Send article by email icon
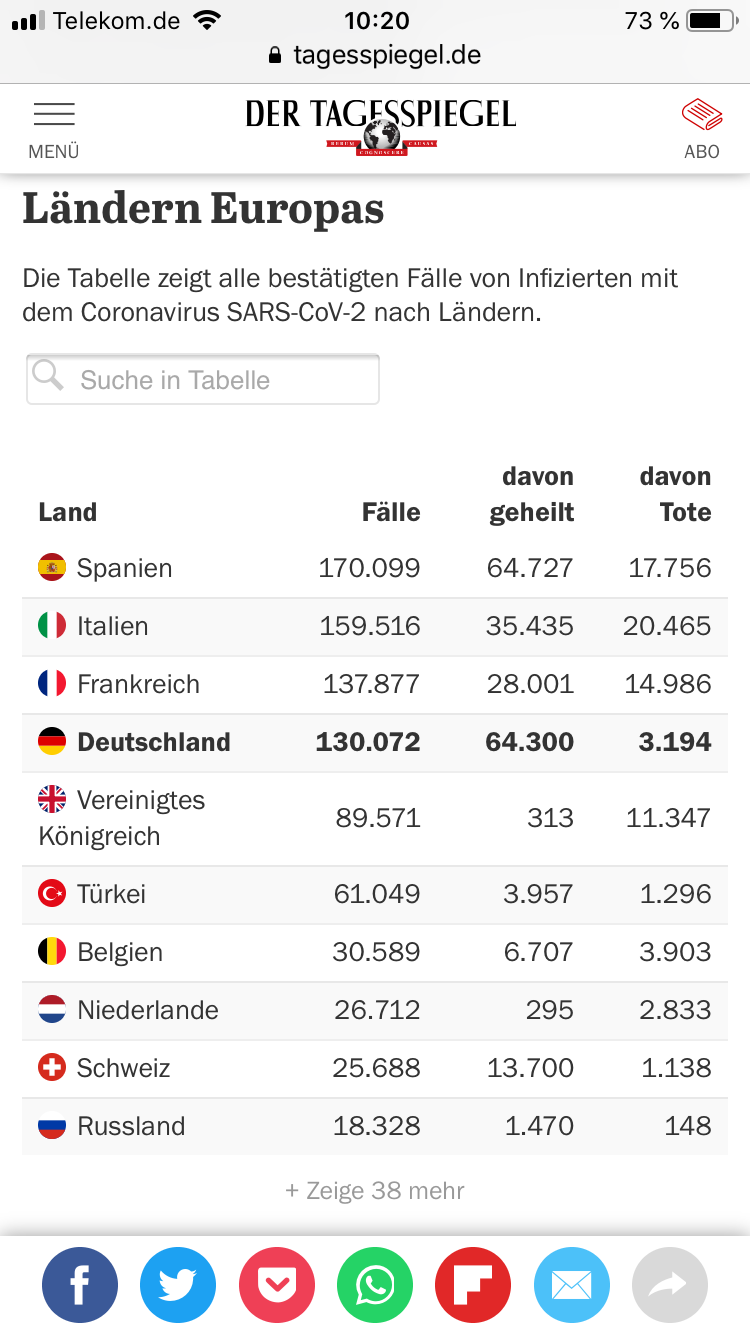The image size is (750, 1334). pyautogui.click(x=572, y=1285)
